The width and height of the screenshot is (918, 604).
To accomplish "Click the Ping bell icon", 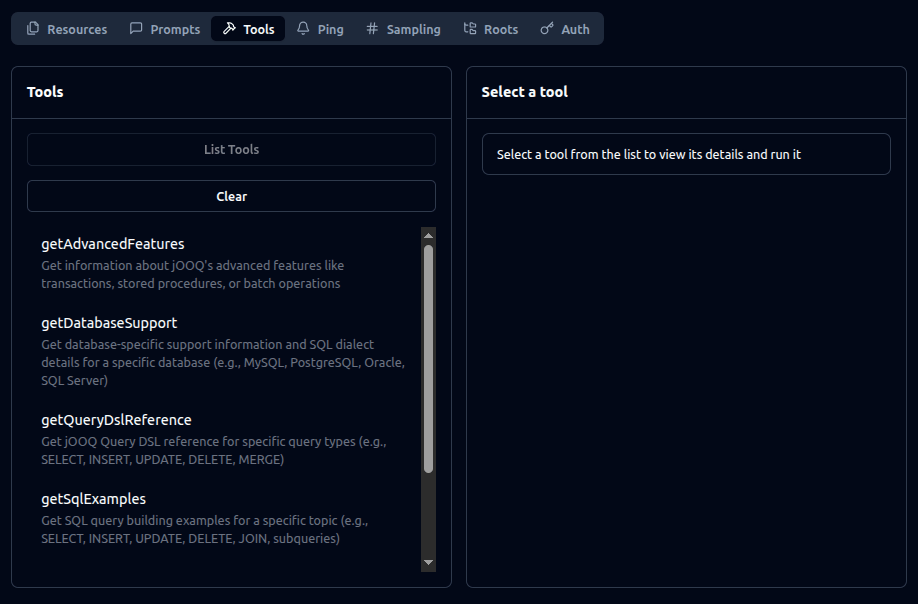I will coord(303,29).
